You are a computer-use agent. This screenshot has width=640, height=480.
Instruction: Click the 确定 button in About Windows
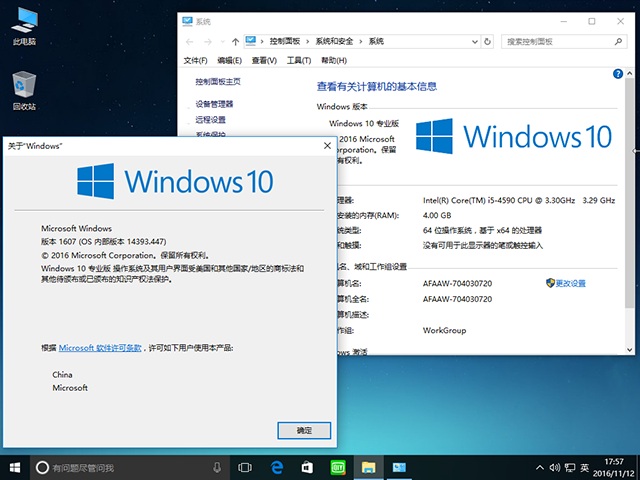click(304, 430)
